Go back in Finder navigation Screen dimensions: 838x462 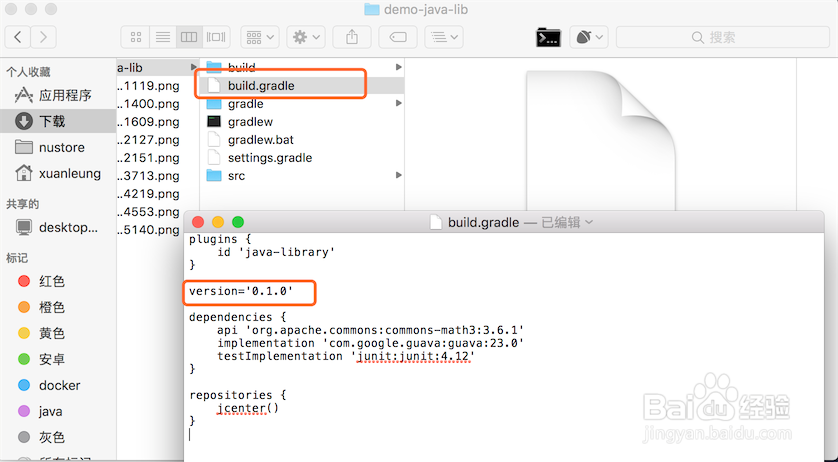[18, 37]
